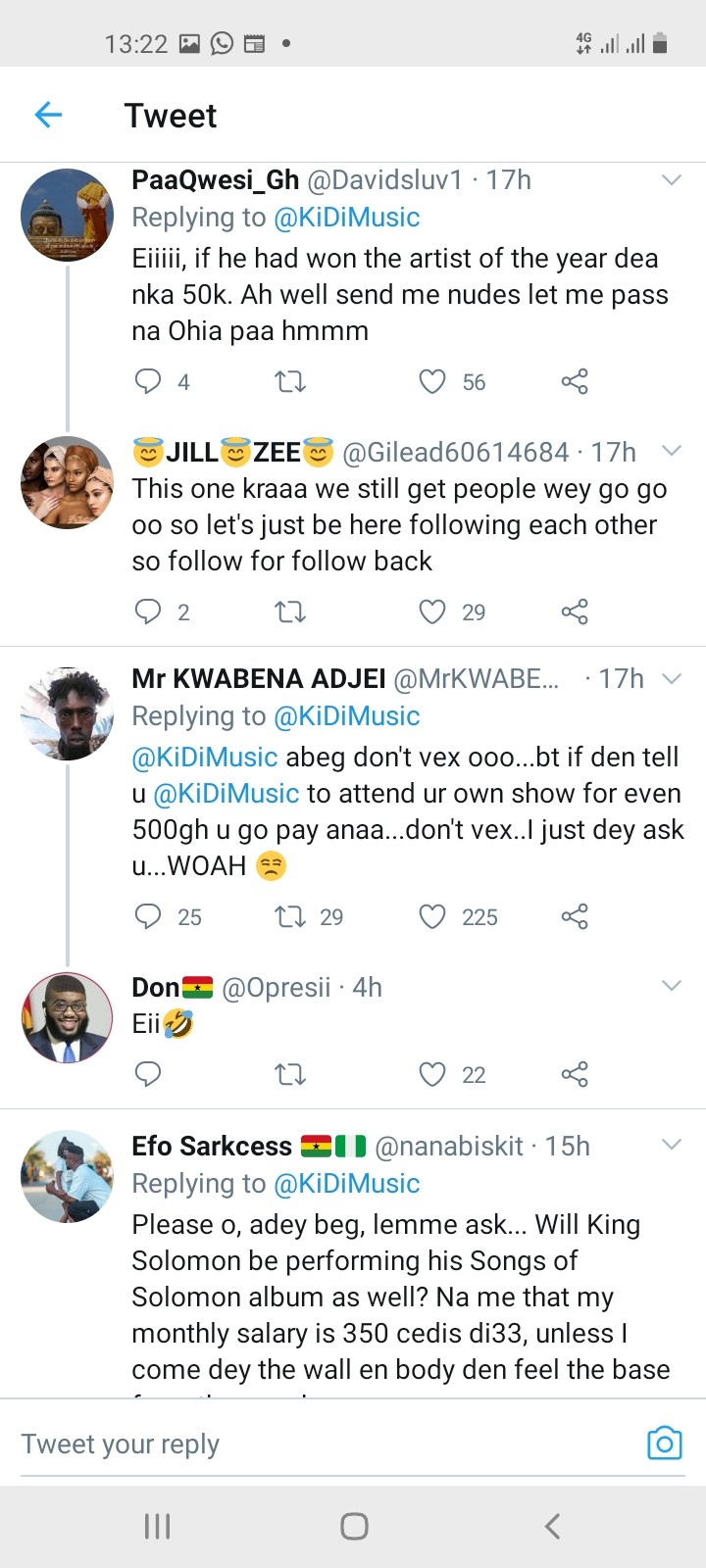Go back using the blue arrow

pyautogui.click(x=48, y=115)
